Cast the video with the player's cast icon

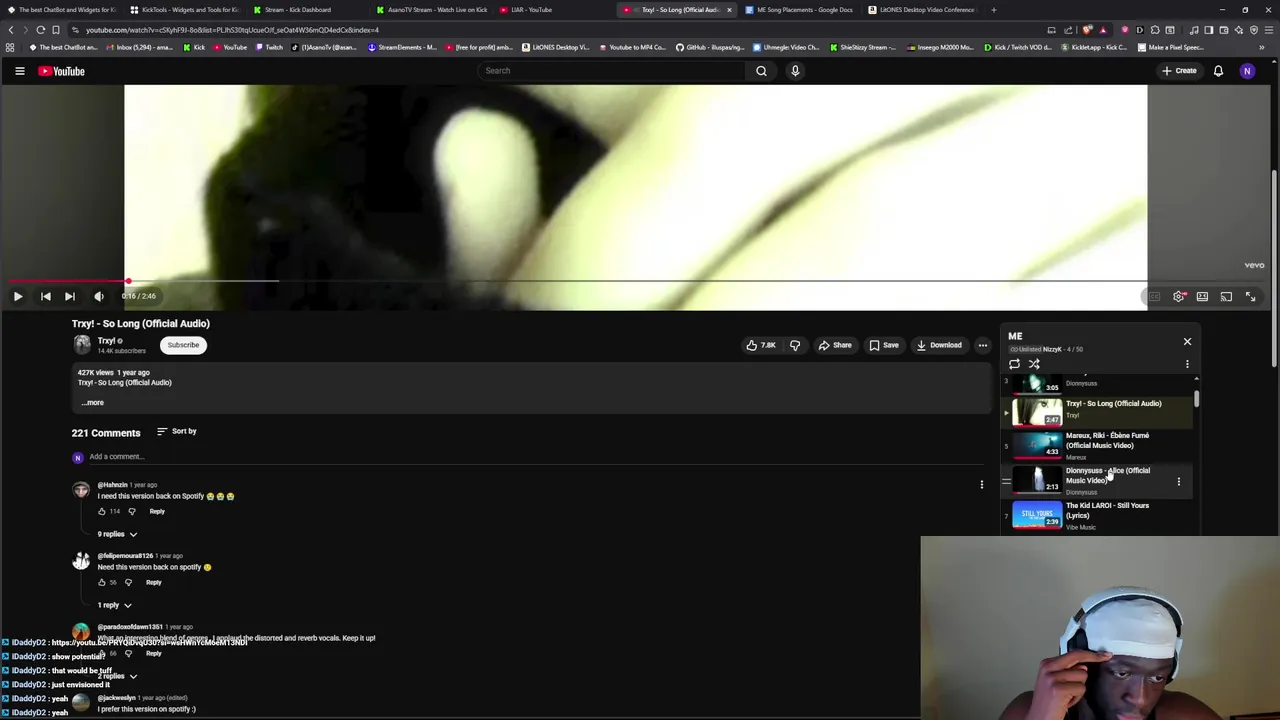click(1226, 297)
